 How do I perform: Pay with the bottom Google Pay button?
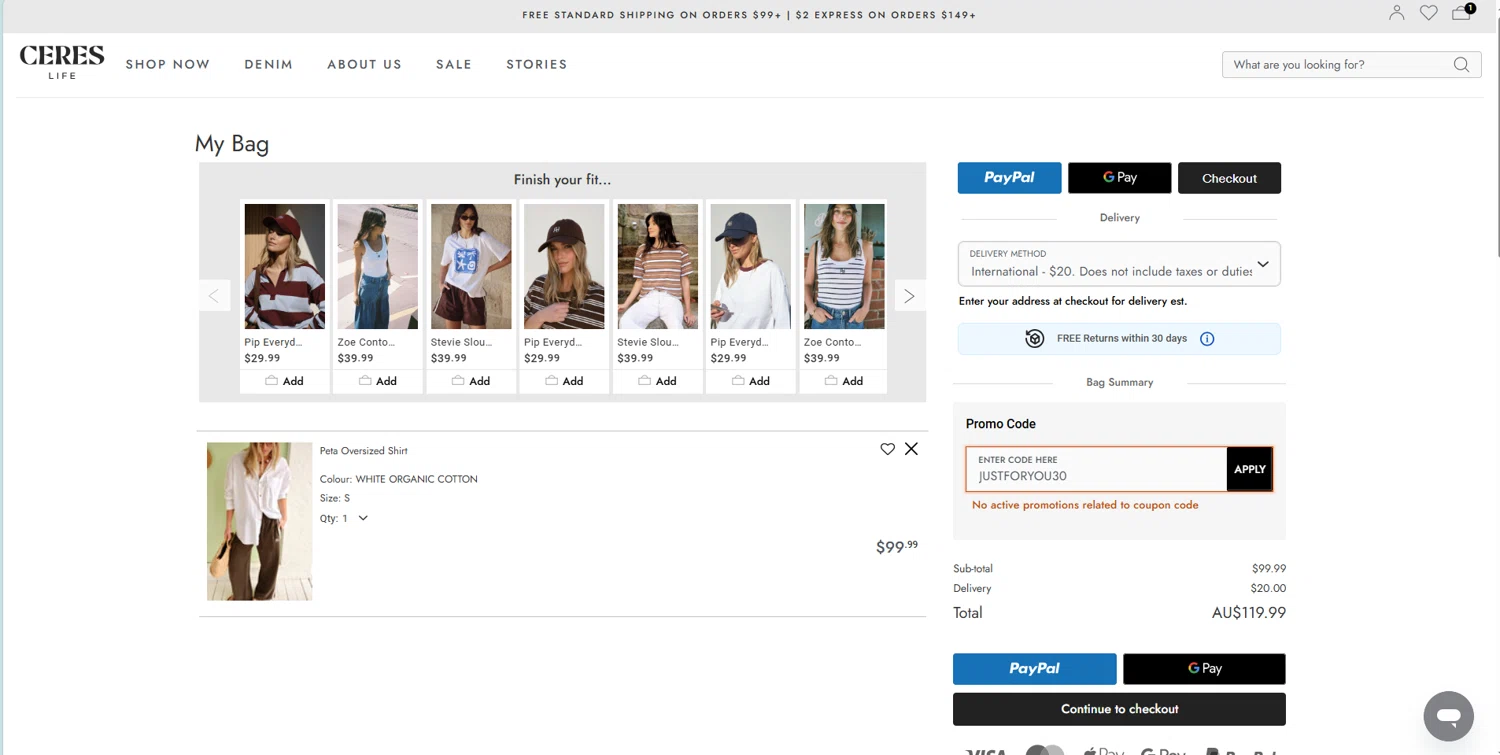[x=1204, y=668]
